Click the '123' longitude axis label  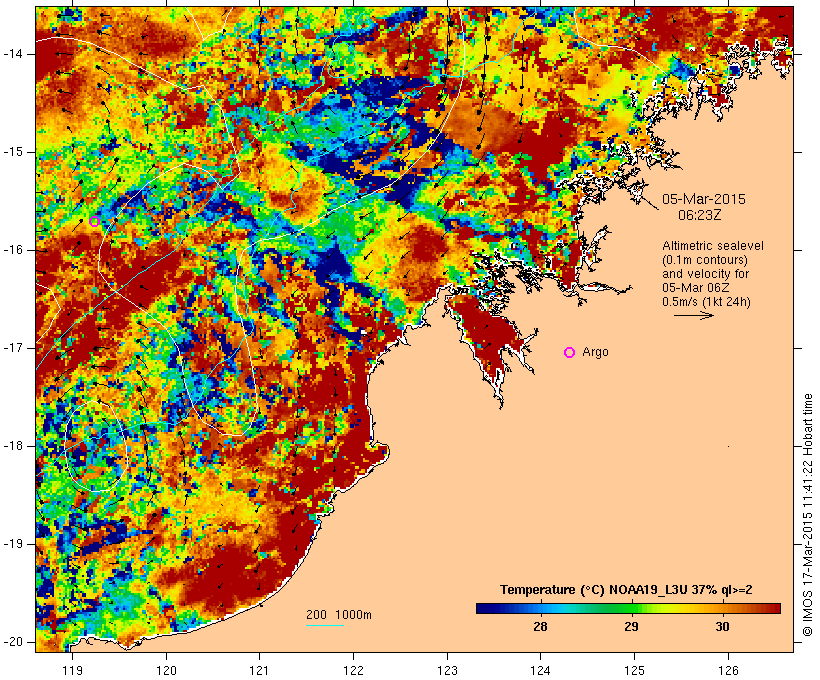tap(447, 670)
